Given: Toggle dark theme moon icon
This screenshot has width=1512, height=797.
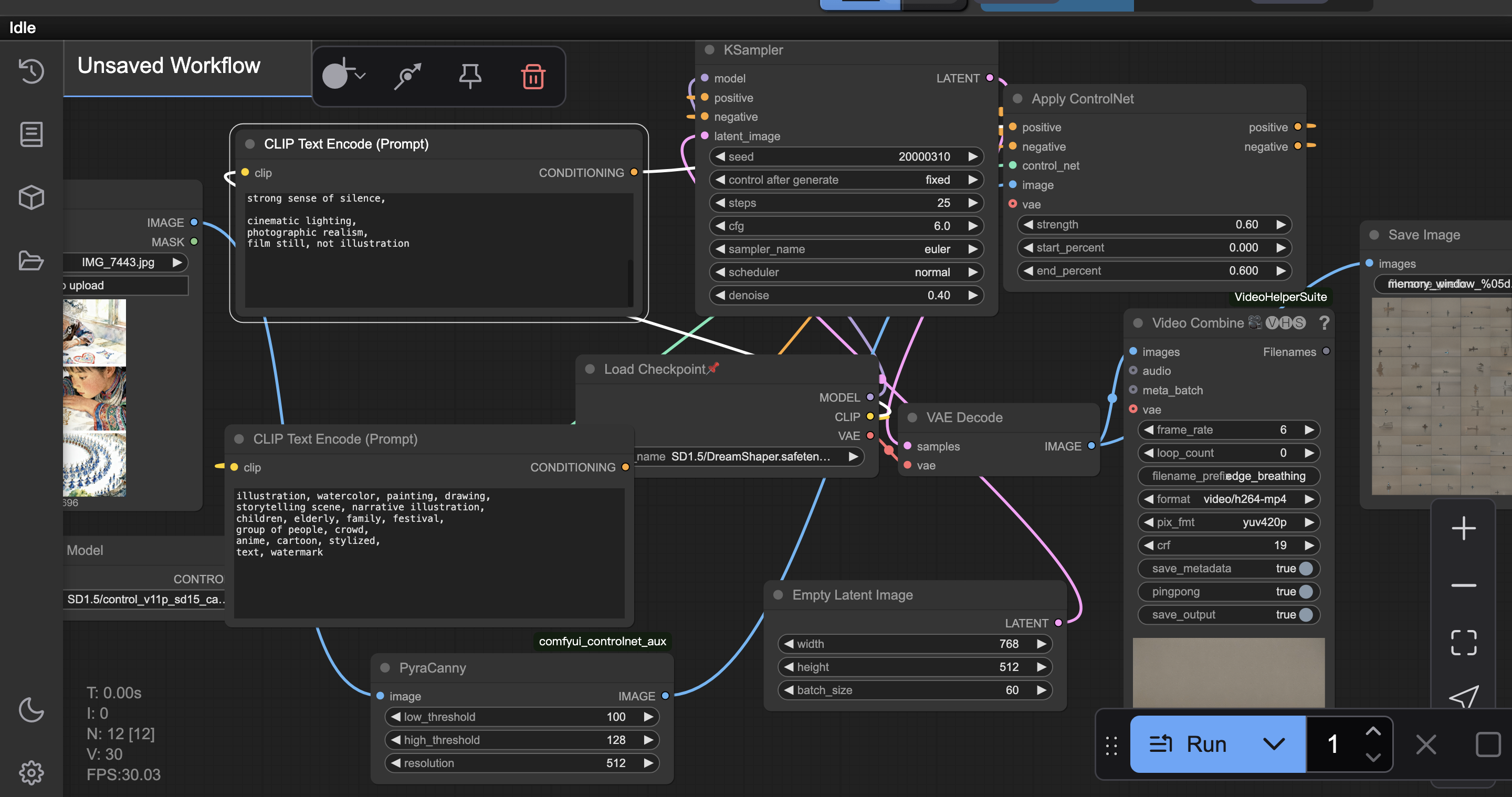Looking at the screenshot, I should click(x=31, y=709).
